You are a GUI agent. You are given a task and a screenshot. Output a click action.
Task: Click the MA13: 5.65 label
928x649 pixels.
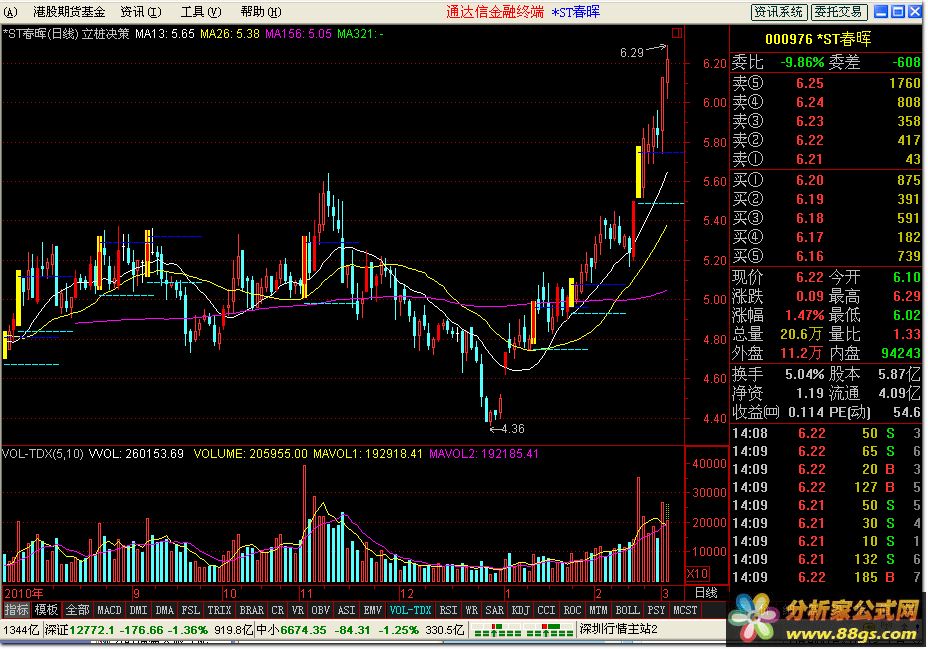coord(165,34)
